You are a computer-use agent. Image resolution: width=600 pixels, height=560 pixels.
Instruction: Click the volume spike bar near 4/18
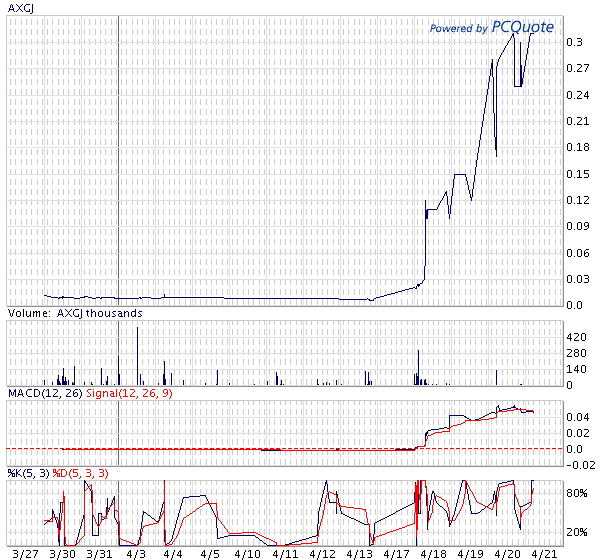[418, 367]
